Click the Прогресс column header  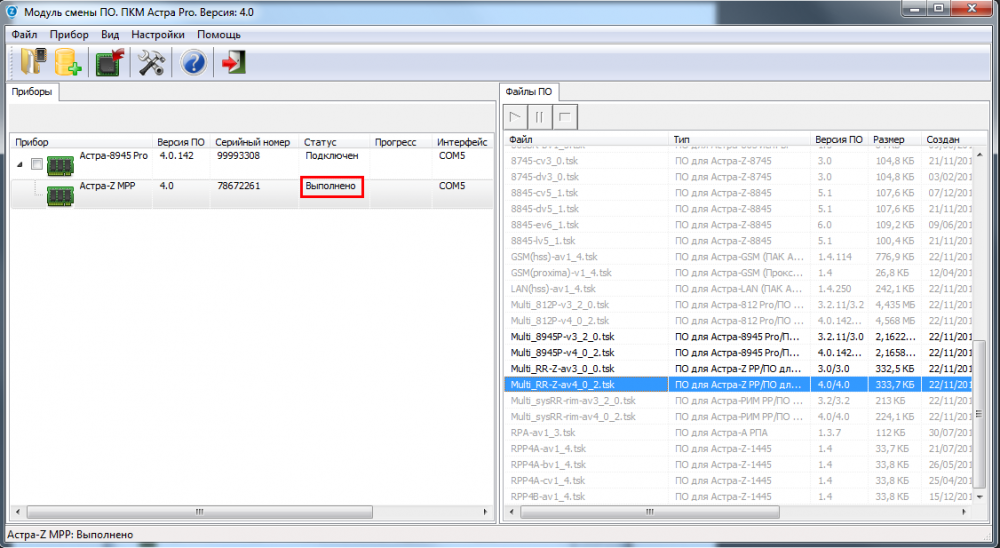[x=401, y=142]
